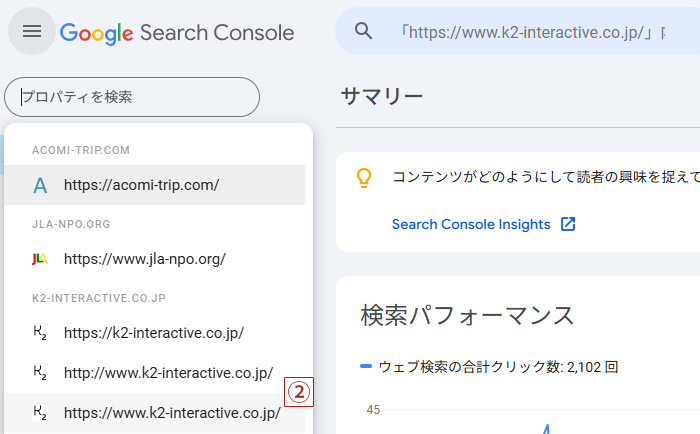Click the ACOMI-TRIP.COM group header
This screenshot has width=700, height=434.
[81, 150]
